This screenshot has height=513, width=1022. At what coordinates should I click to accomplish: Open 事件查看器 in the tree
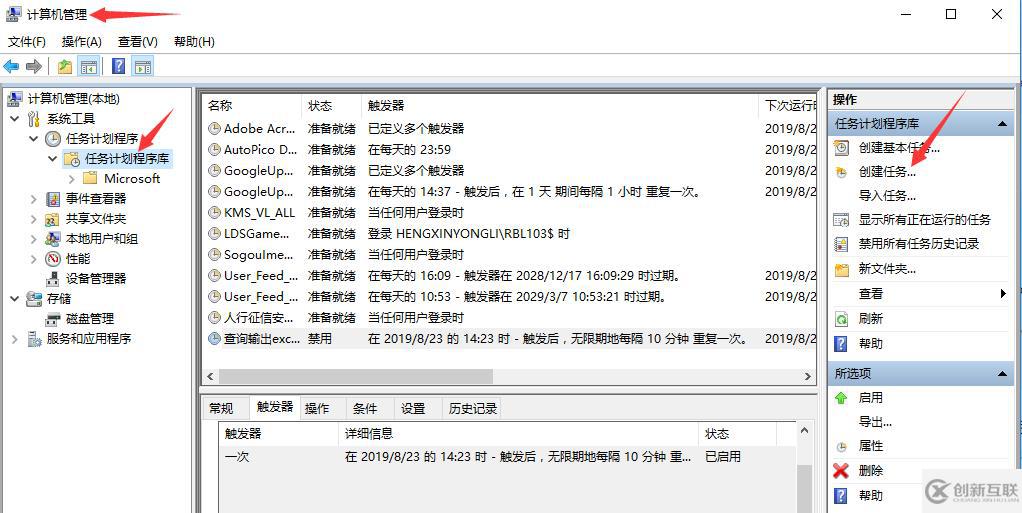coord(96,199)
